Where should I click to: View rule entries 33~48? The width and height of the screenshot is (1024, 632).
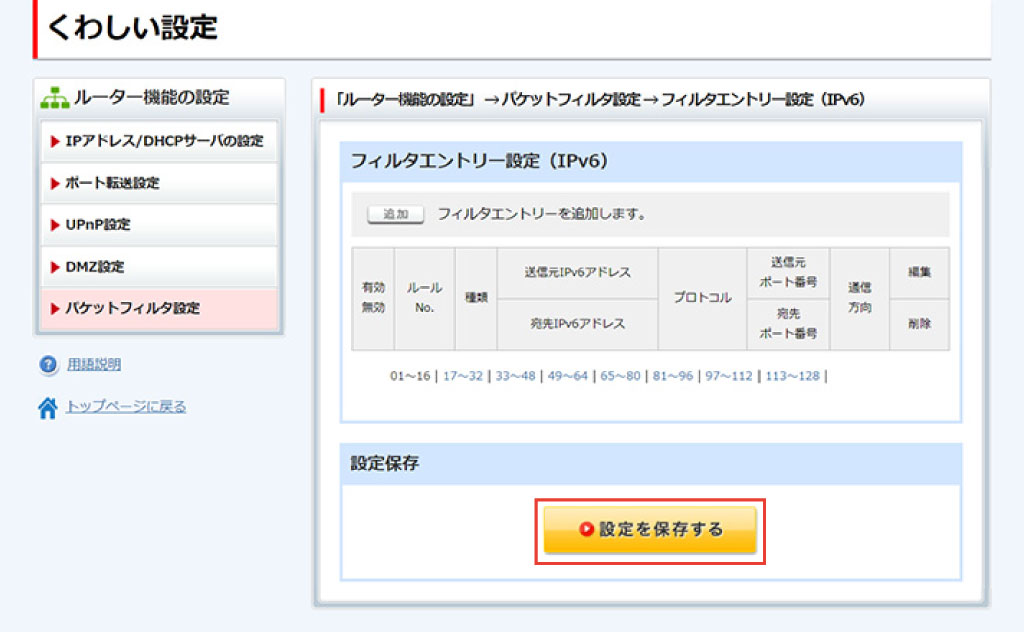(515, 376)
